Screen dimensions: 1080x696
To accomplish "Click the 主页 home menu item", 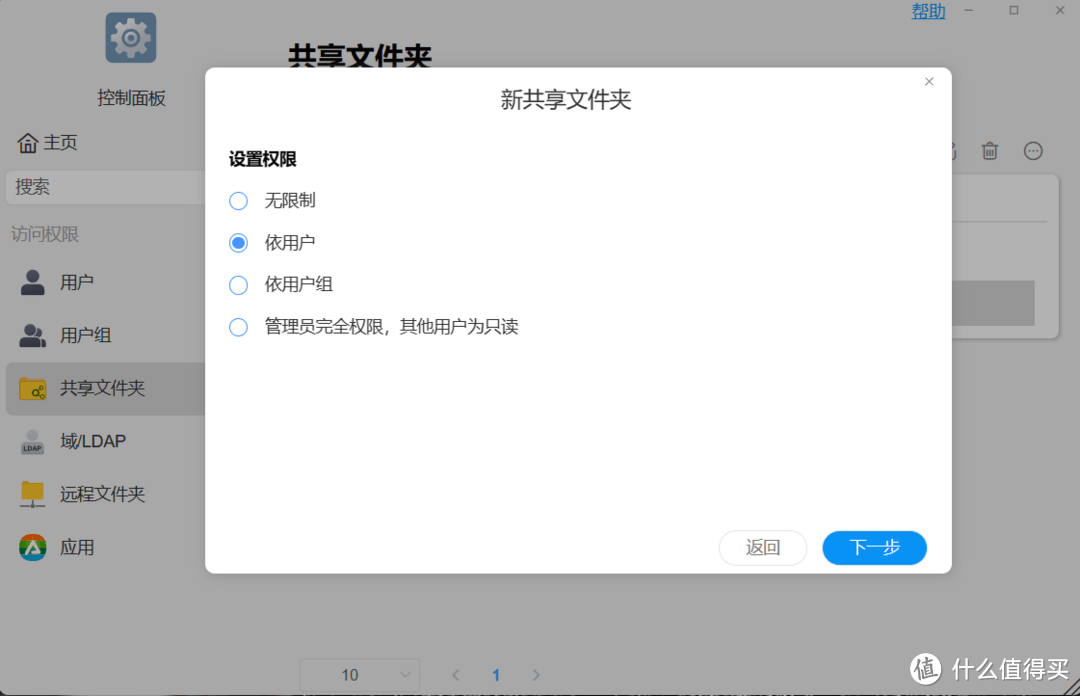I will click(48, 143).
